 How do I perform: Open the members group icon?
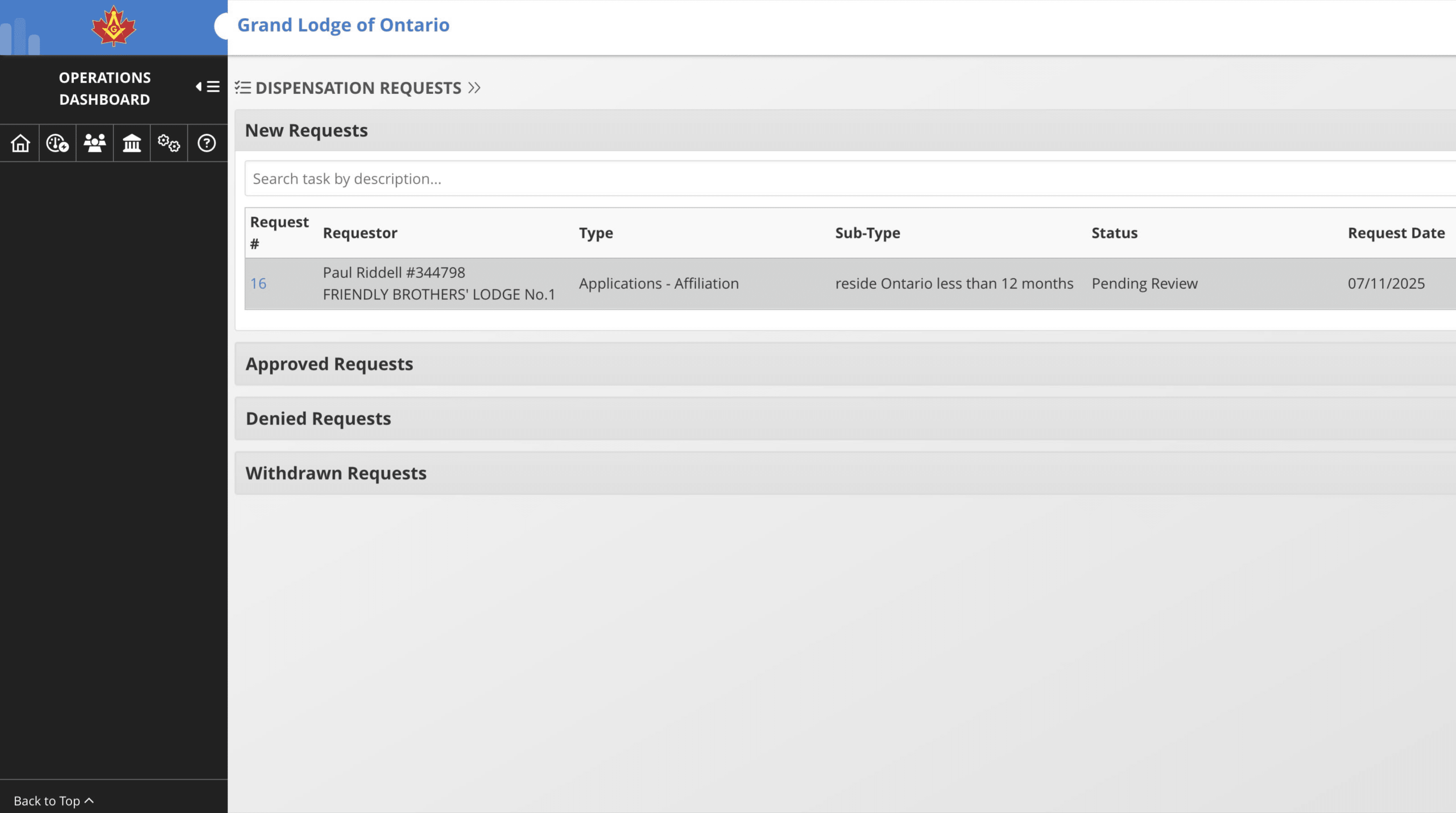[x=94, y=143]
